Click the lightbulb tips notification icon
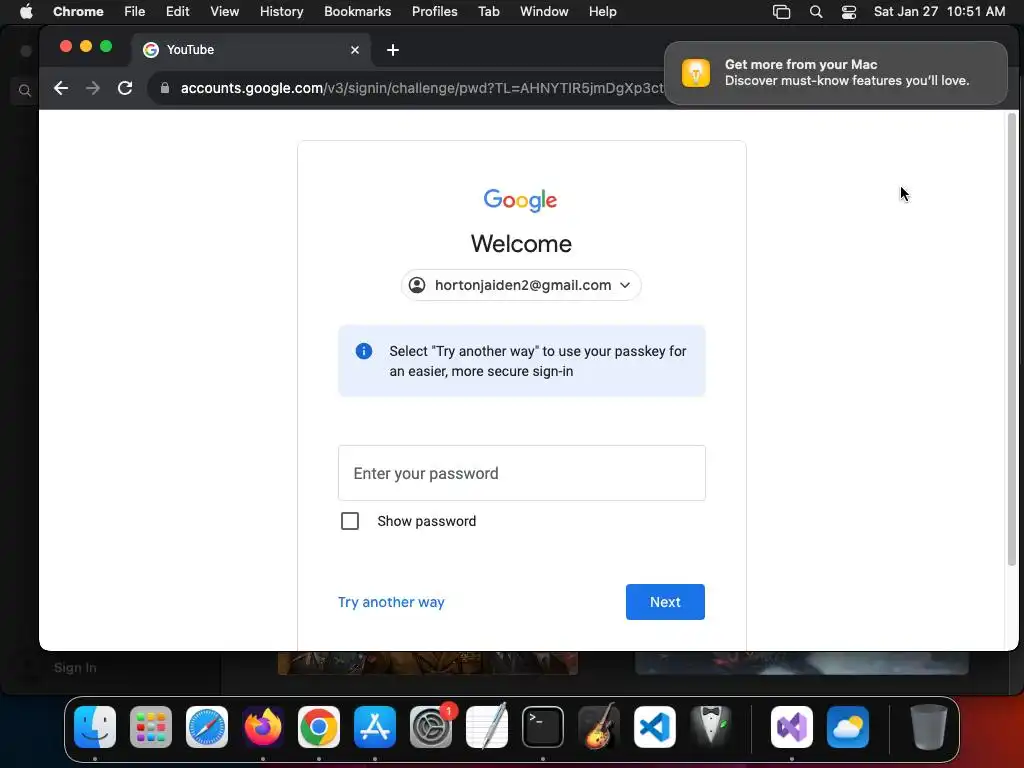 [x=696, y=73]
